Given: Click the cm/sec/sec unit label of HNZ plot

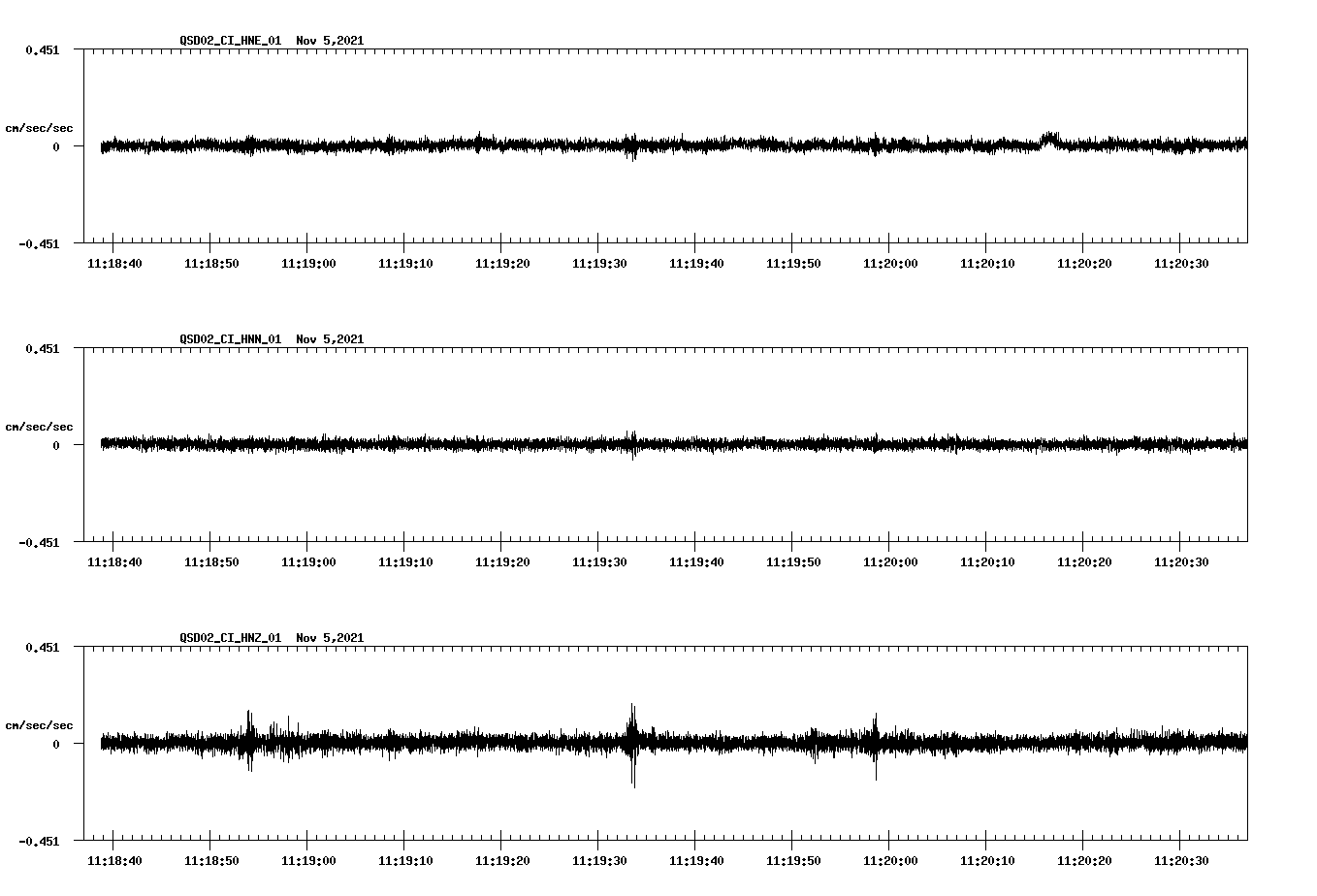Looking at the screenshot, I should coord(40,725).
